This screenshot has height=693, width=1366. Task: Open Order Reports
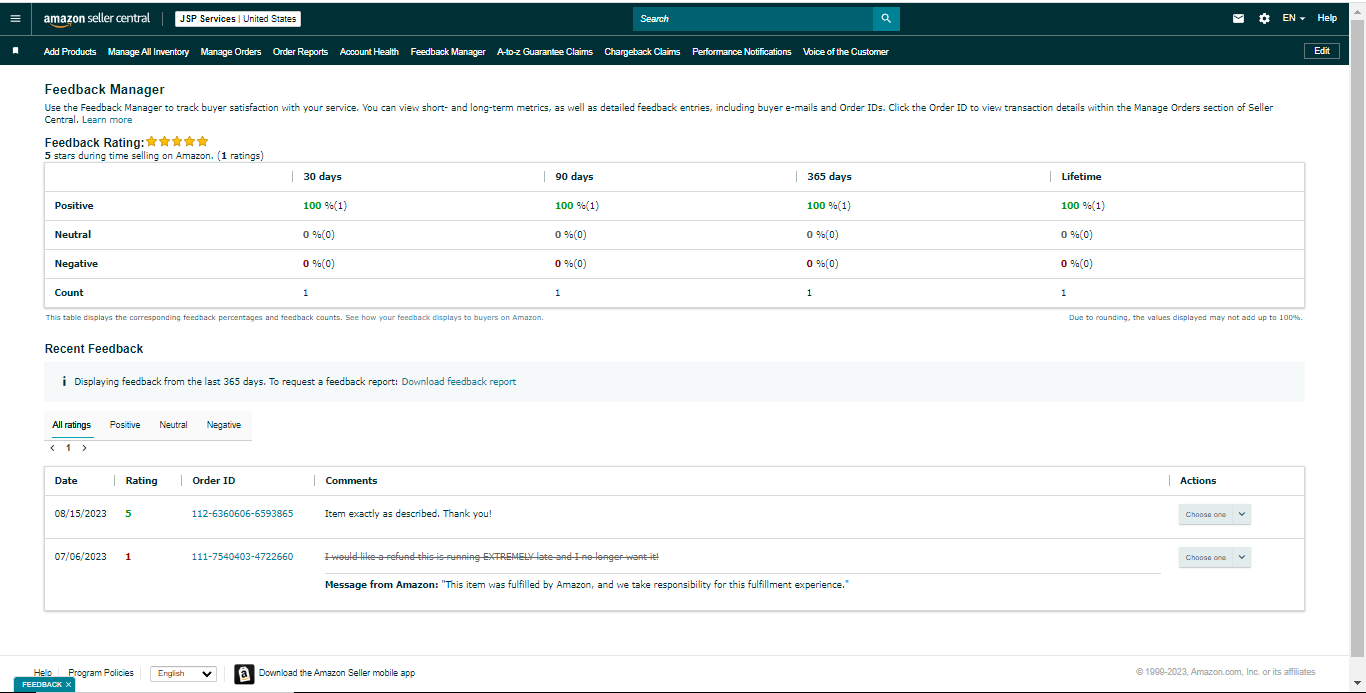click(300, 52)
